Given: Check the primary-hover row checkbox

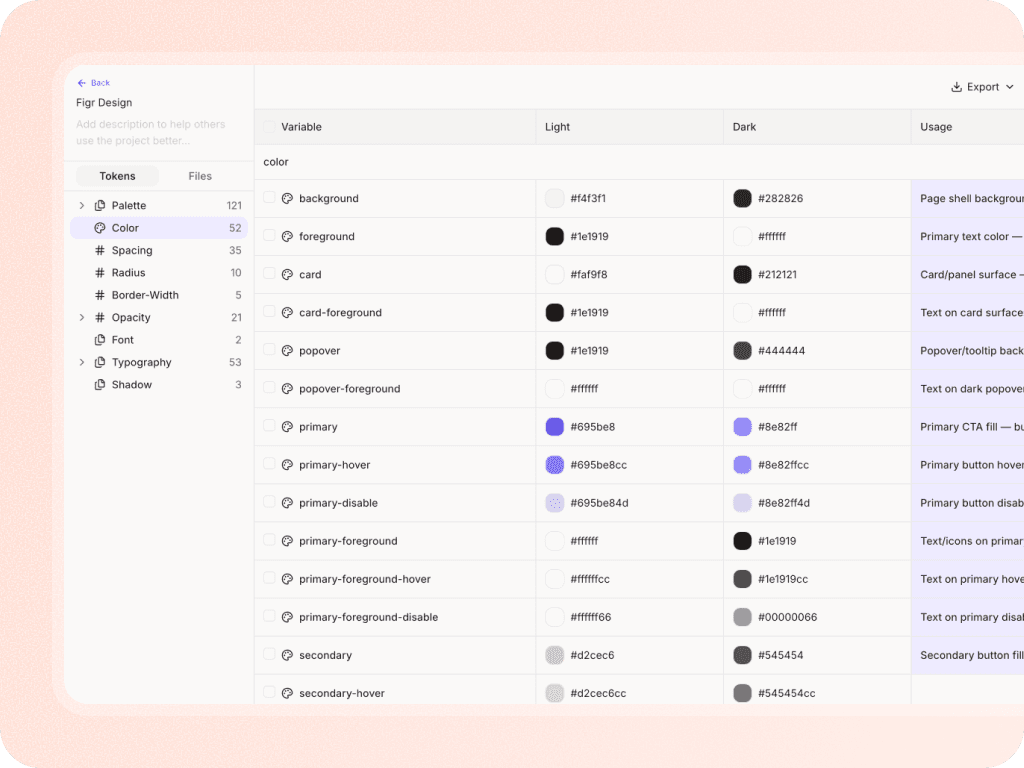Looking at the screenshot, I should (269, 464).
